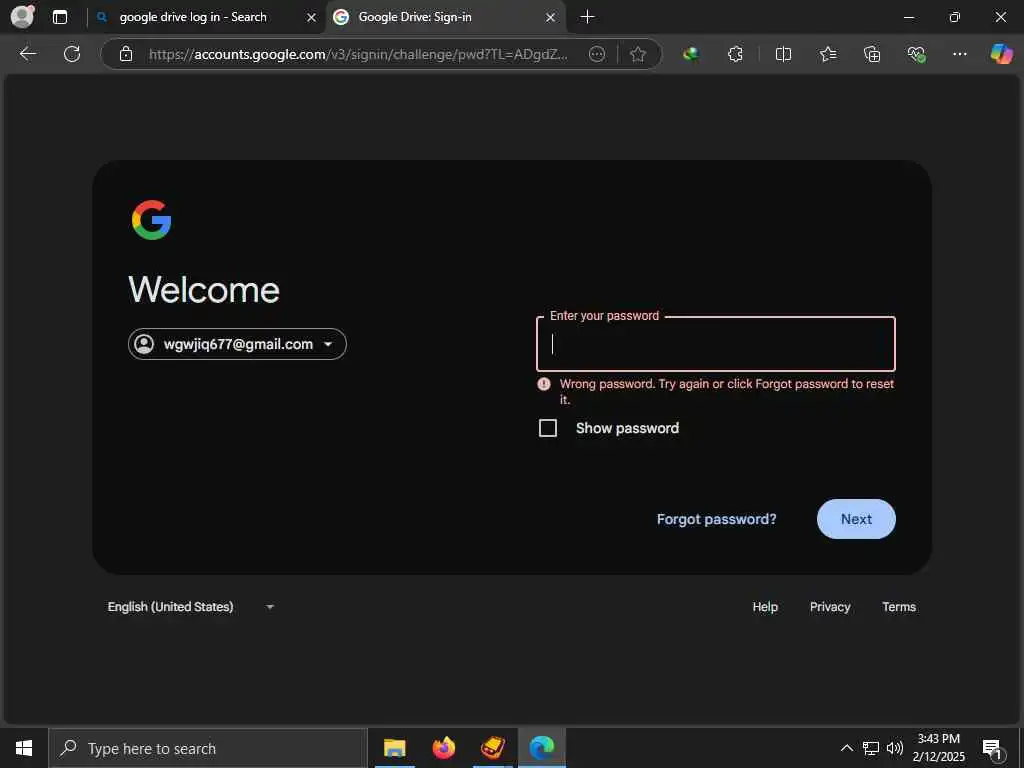Open the orange notebook app in taskbar
The width and height of the screenshot is (1024, 768).
493,748
